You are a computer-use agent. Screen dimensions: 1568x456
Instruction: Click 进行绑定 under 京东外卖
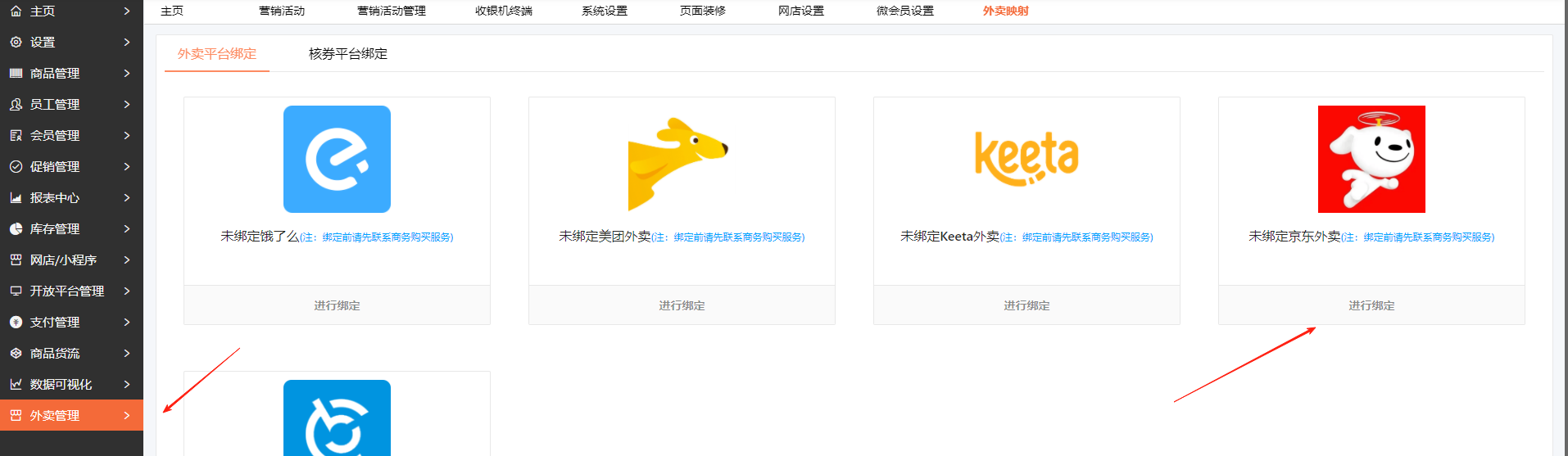pos(1371,305)
